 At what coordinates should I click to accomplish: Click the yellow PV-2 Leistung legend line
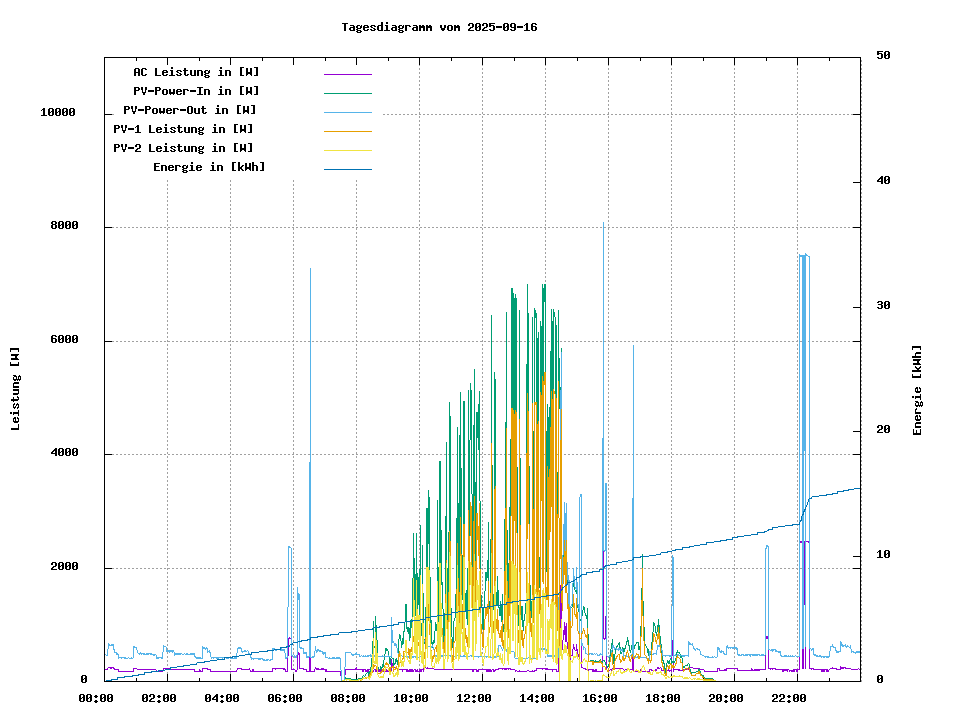347,150
